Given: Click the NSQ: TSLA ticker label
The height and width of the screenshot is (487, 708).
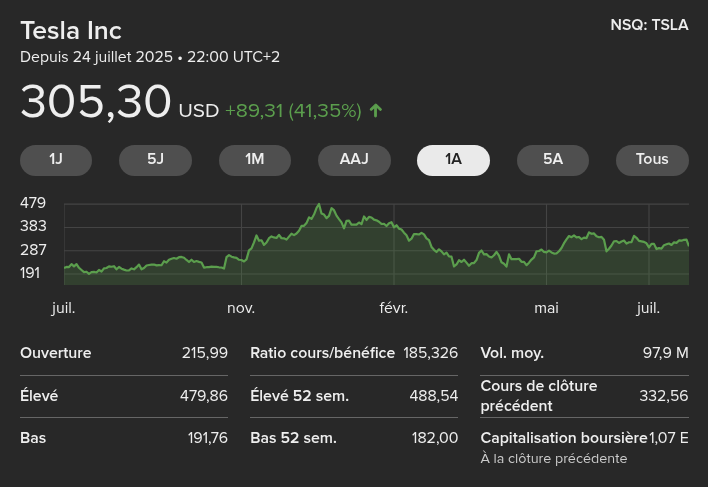Looking at the screenshot, I should (x=649, y=25).
